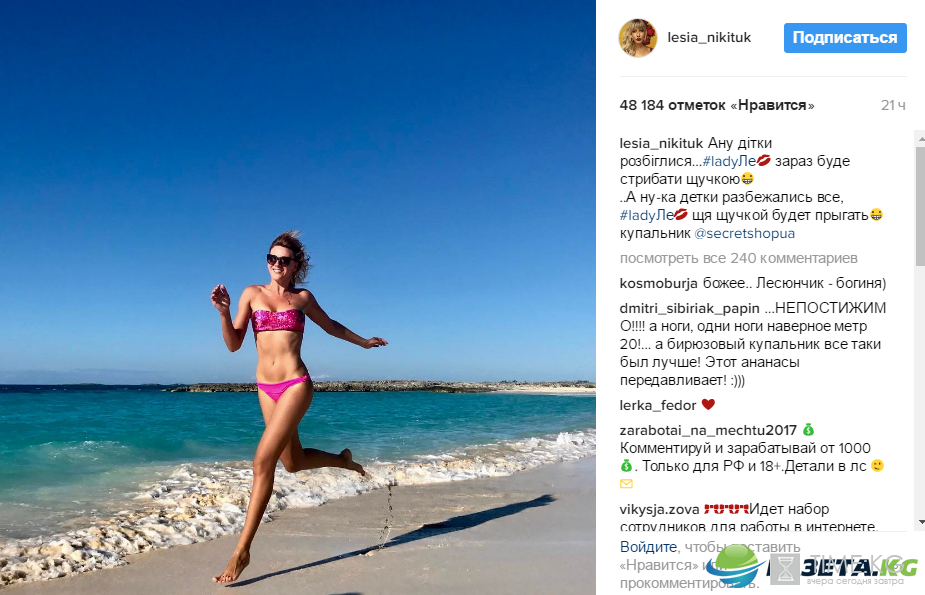
Task: Open kosmoburja commenter profile
Action: click(658, 283)
